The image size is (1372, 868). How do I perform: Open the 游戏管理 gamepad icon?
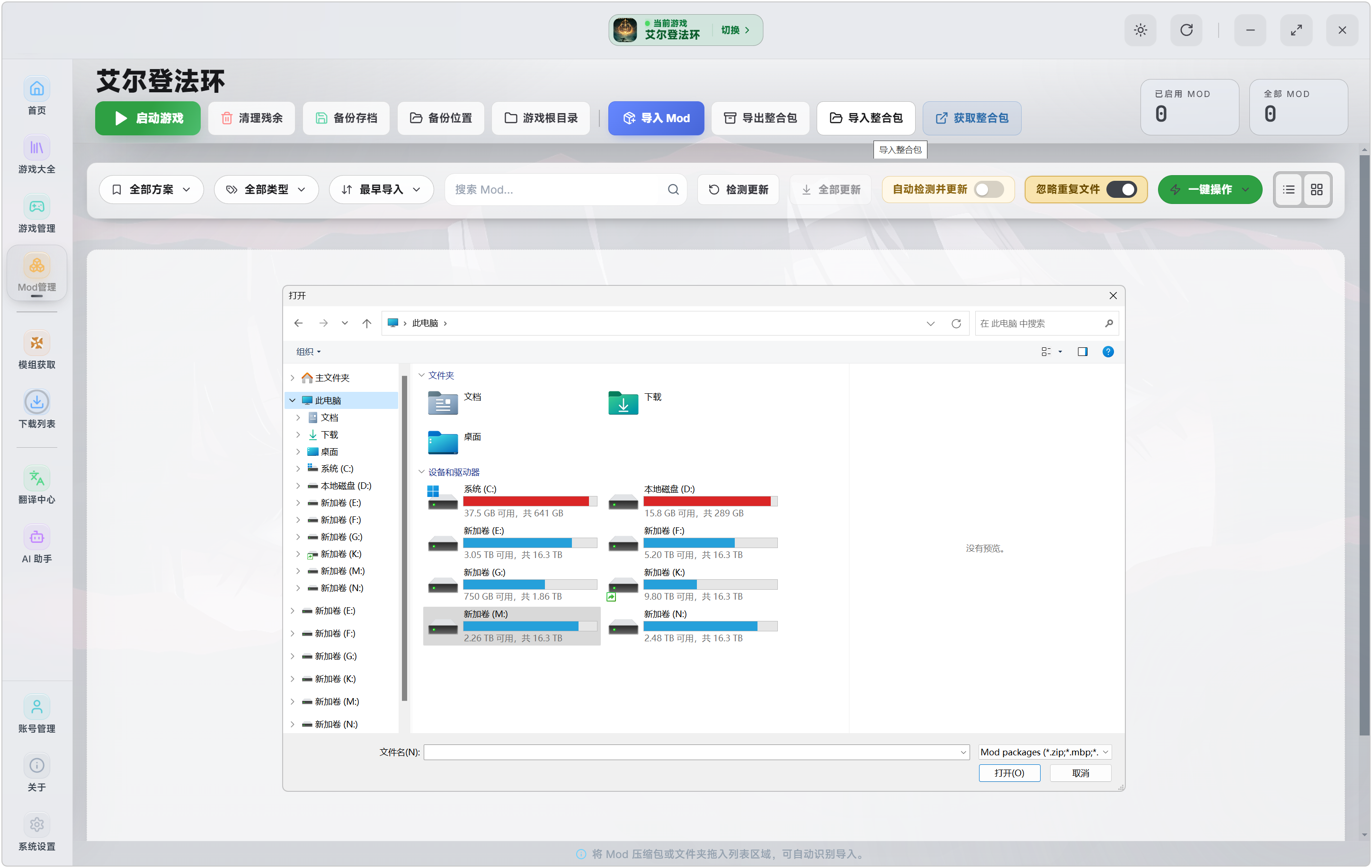[x=36, y=207]
